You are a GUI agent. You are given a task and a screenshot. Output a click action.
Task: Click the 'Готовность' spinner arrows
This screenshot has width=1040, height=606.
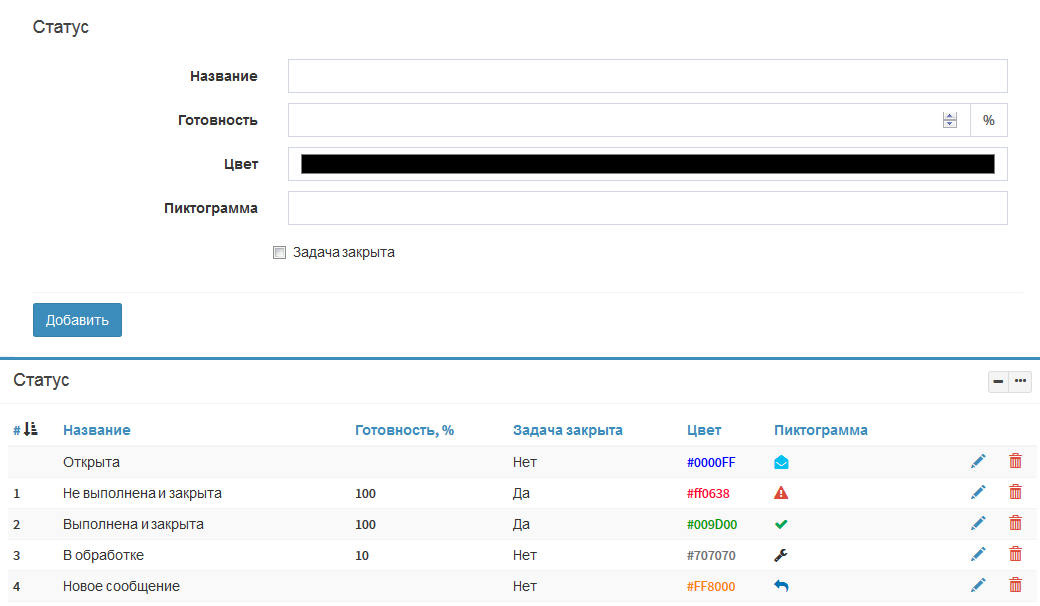click(x=950, y=120)
